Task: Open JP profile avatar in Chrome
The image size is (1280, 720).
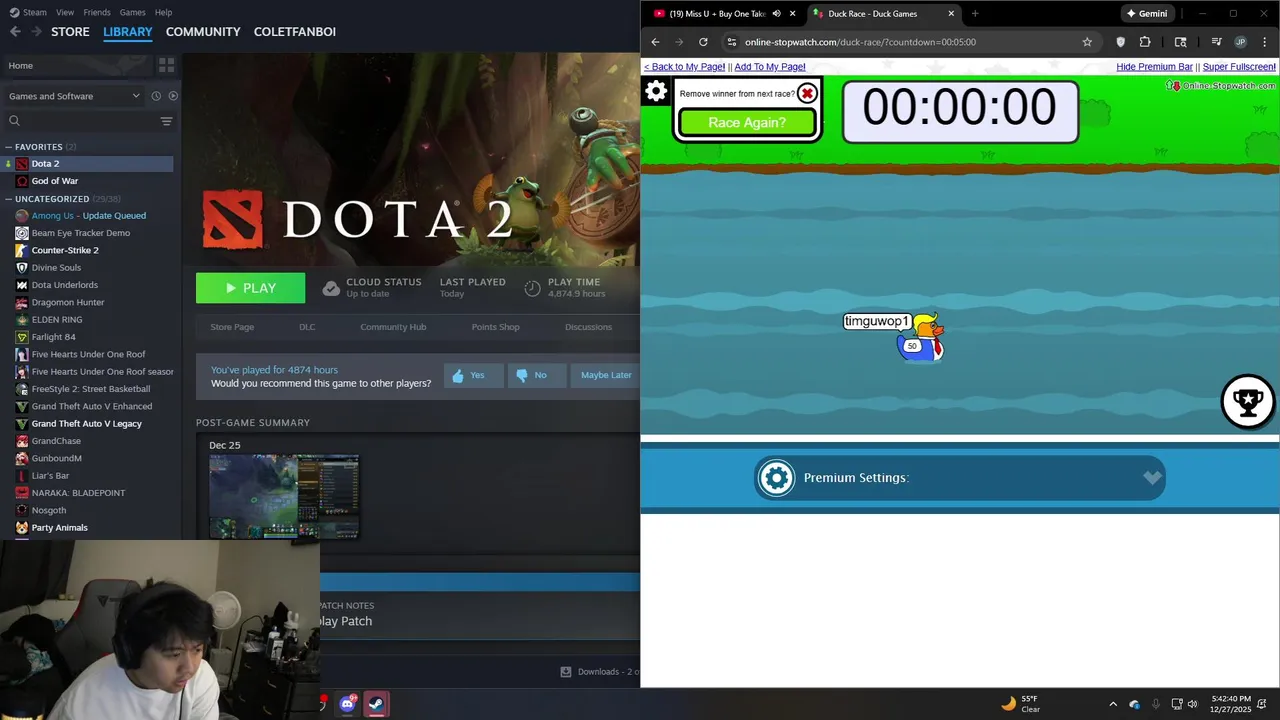Action: click(1240, 42)
